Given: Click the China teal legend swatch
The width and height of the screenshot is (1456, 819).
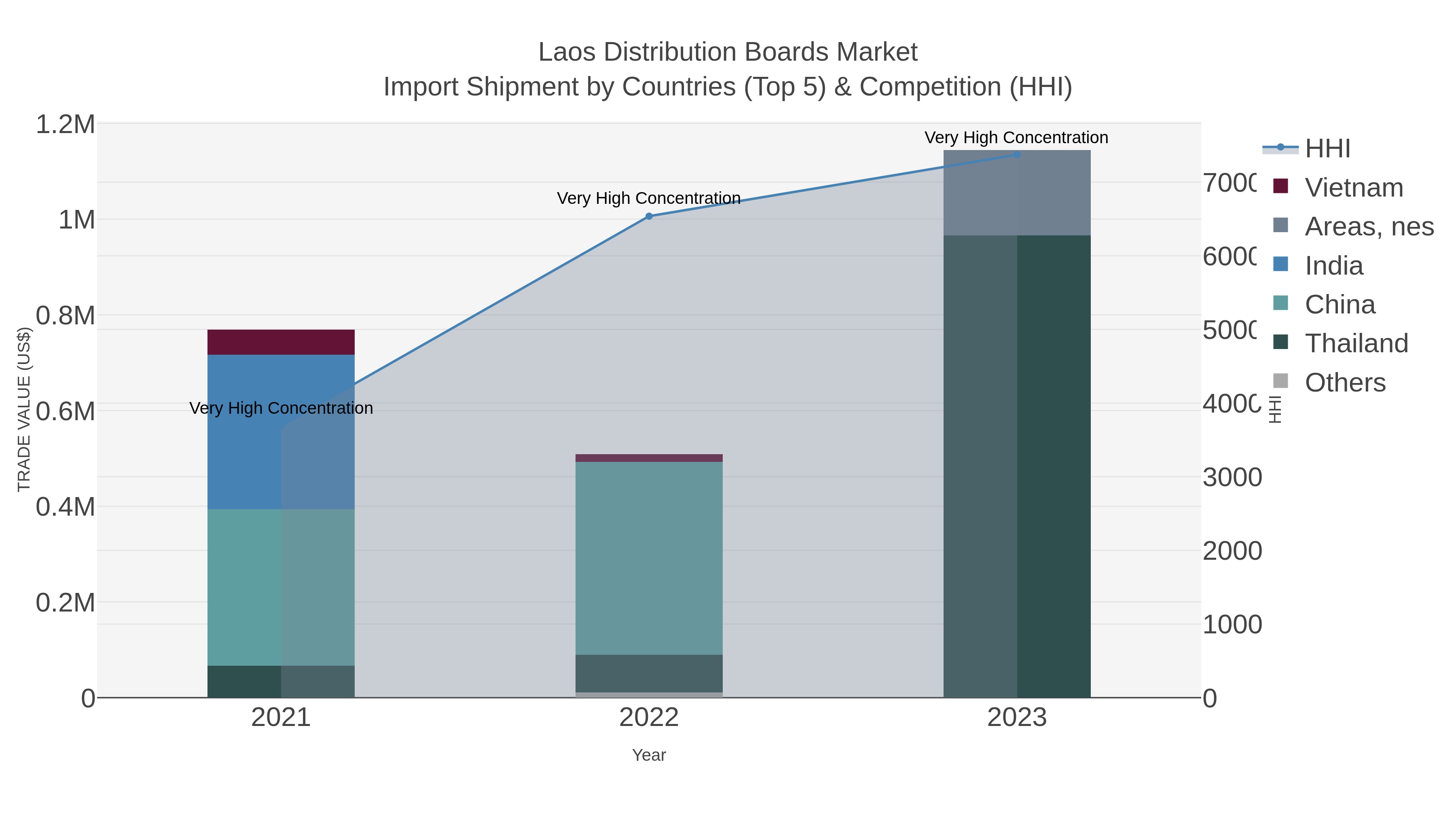Looking at the screenshot, I should [1281, 303].
